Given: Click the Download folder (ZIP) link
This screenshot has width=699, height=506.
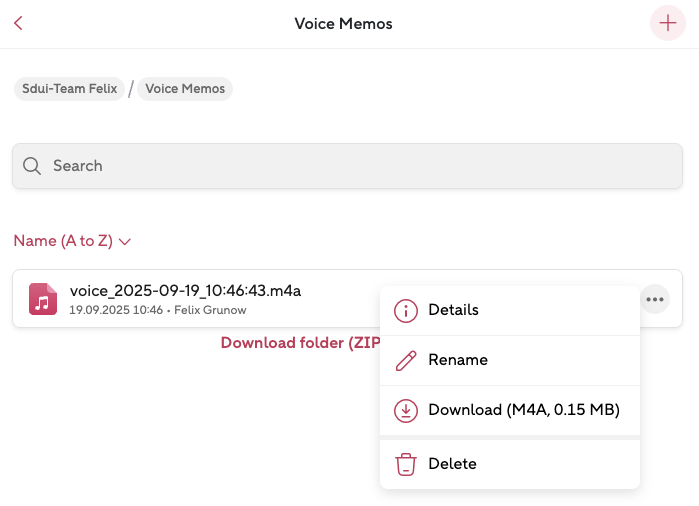Looking at the screenshot, I should [x=299, y=343].
